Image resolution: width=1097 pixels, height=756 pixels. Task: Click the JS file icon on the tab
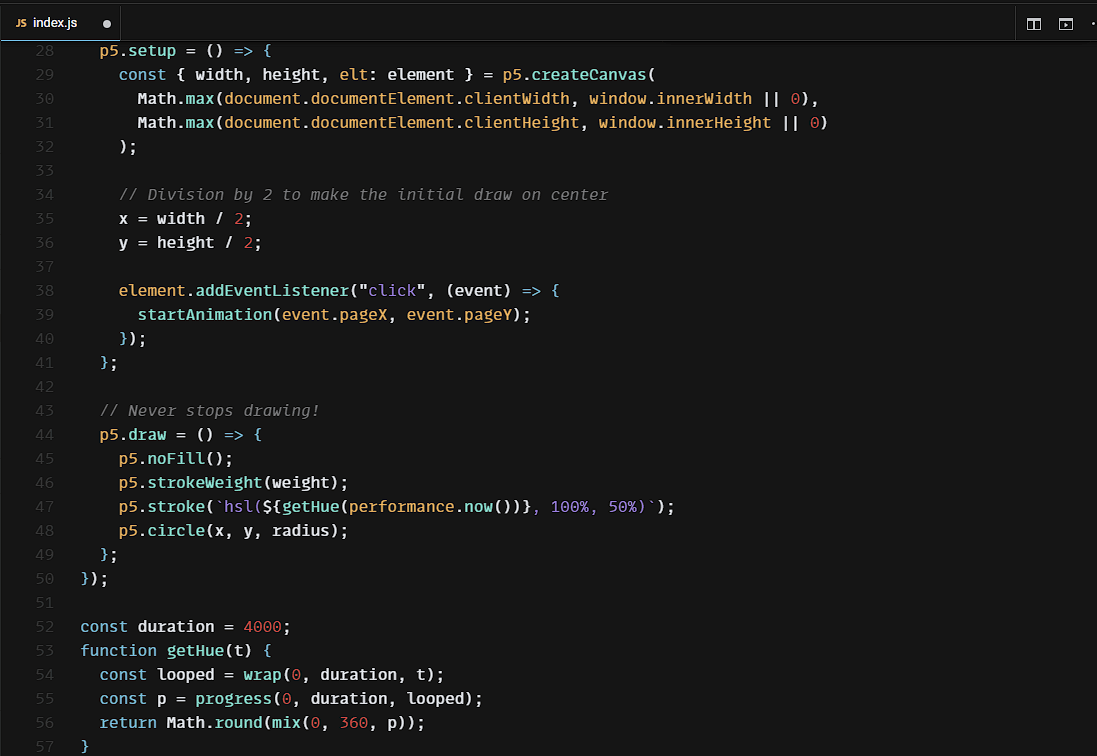point(21,23)
